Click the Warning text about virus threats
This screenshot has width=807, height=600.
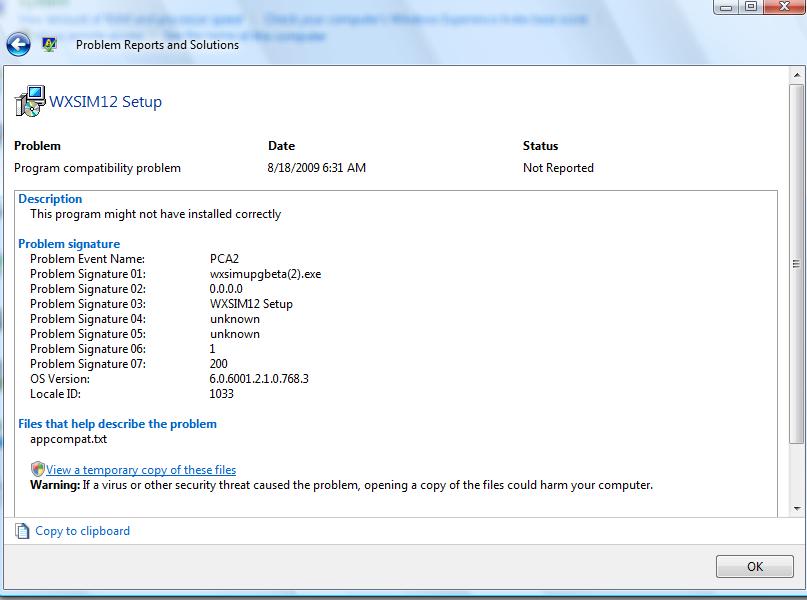tap(341, 485)
